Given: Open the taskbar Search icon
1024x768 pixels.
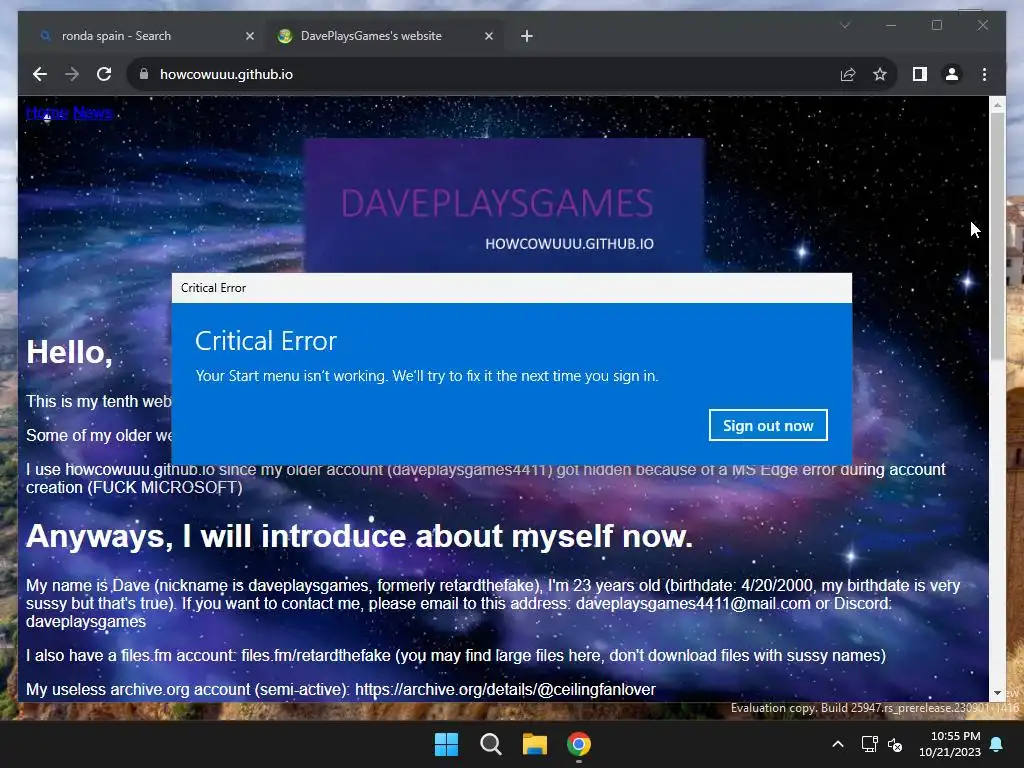Looking at the screenshot, I should pyautogui.click(x=490, y=744).
